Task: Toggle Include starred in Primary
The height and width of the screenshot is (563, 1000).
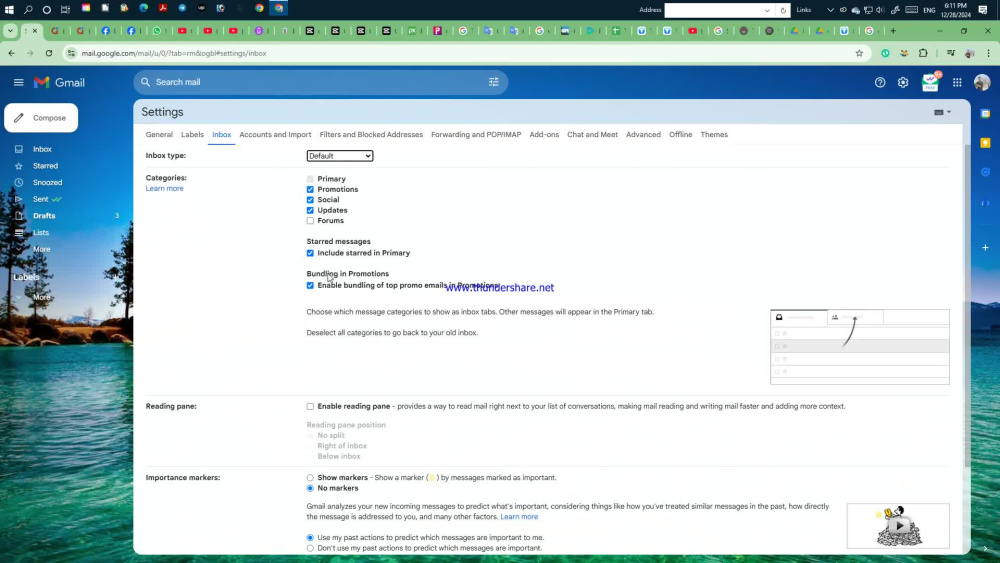Action: coord(310,253)
